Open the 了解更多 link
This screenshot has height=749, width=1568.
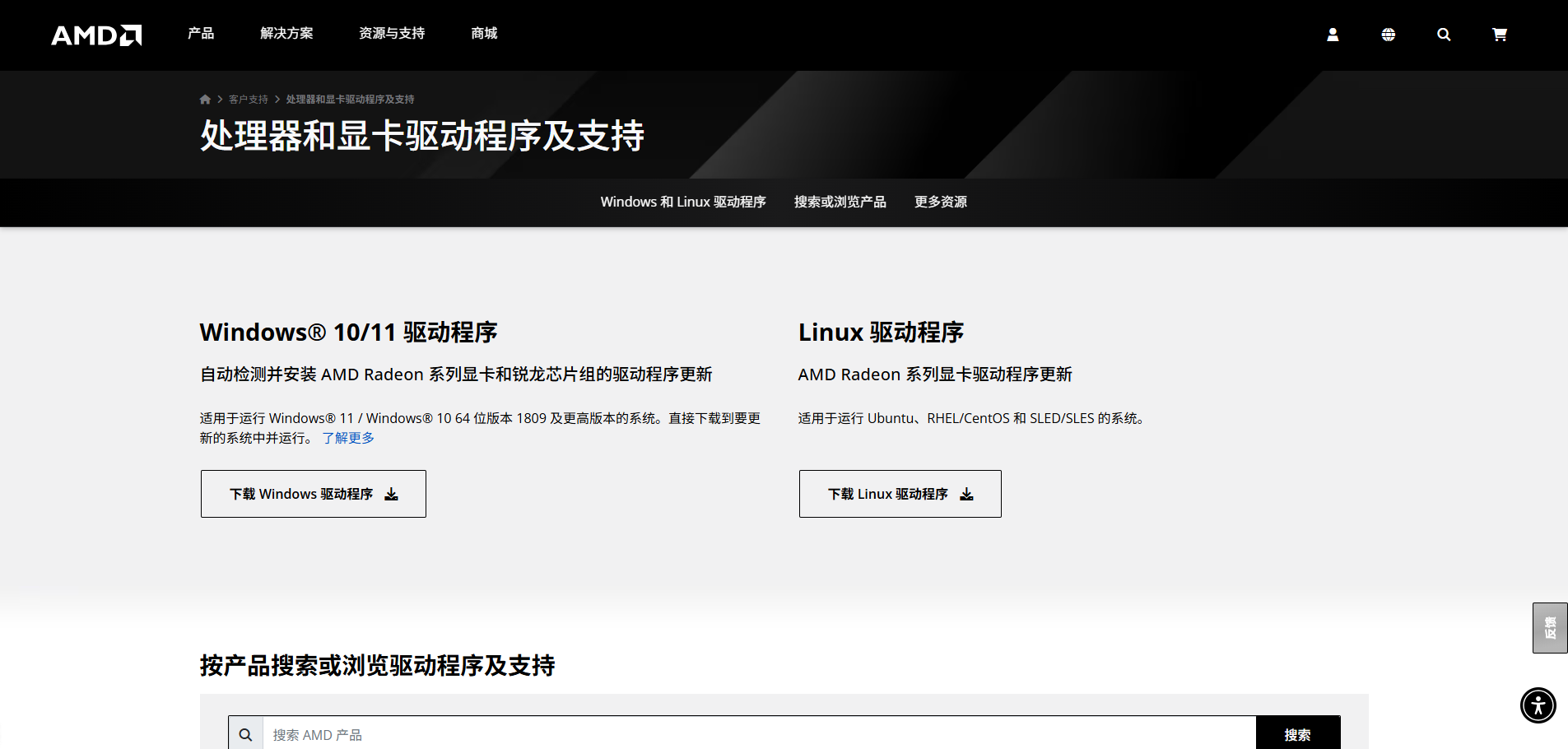pyautogui.click(x=347, y=438)
